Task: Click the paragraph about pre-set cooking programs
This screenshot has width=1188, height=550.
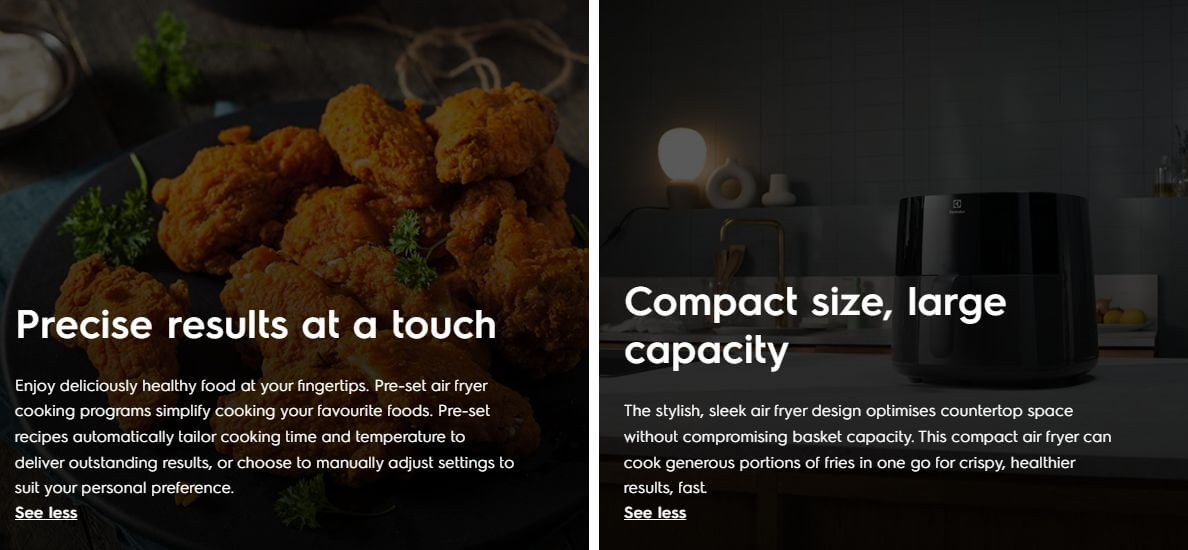Action: 264,436
